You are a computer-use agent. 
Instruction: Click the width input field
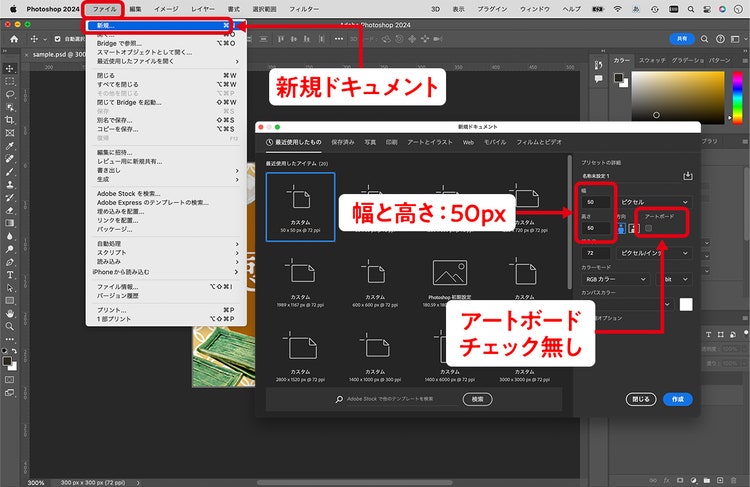coord(596,202)
